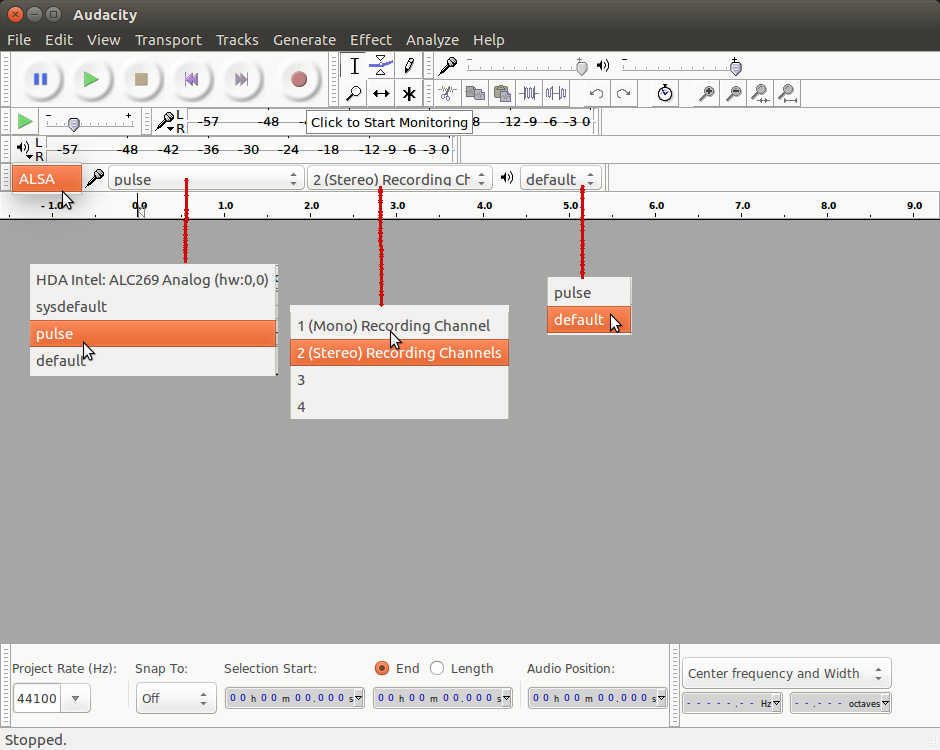
Task: Select the End radio button
Action: click(381, 668)
